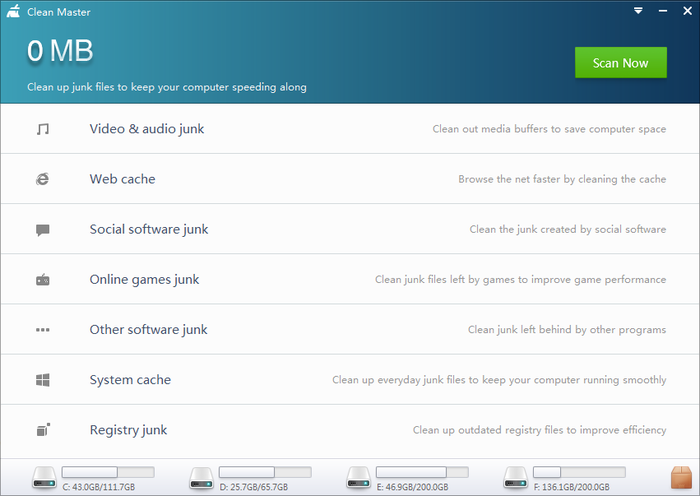Click the D: 25.7GB/65.7GB label
The width and height of the screenshot is (700, 496).
tap(254, 487)
